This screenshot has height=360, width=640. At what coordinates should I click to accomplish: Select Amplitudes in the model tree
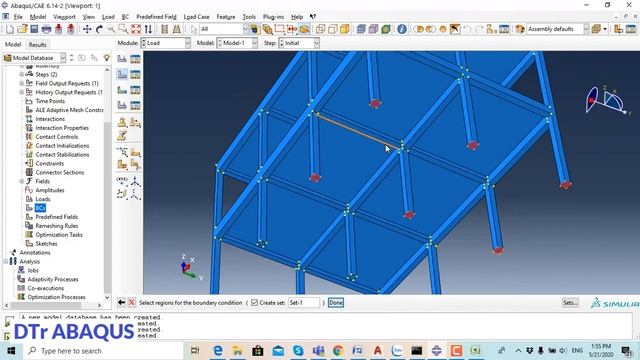tap(50, 190)
